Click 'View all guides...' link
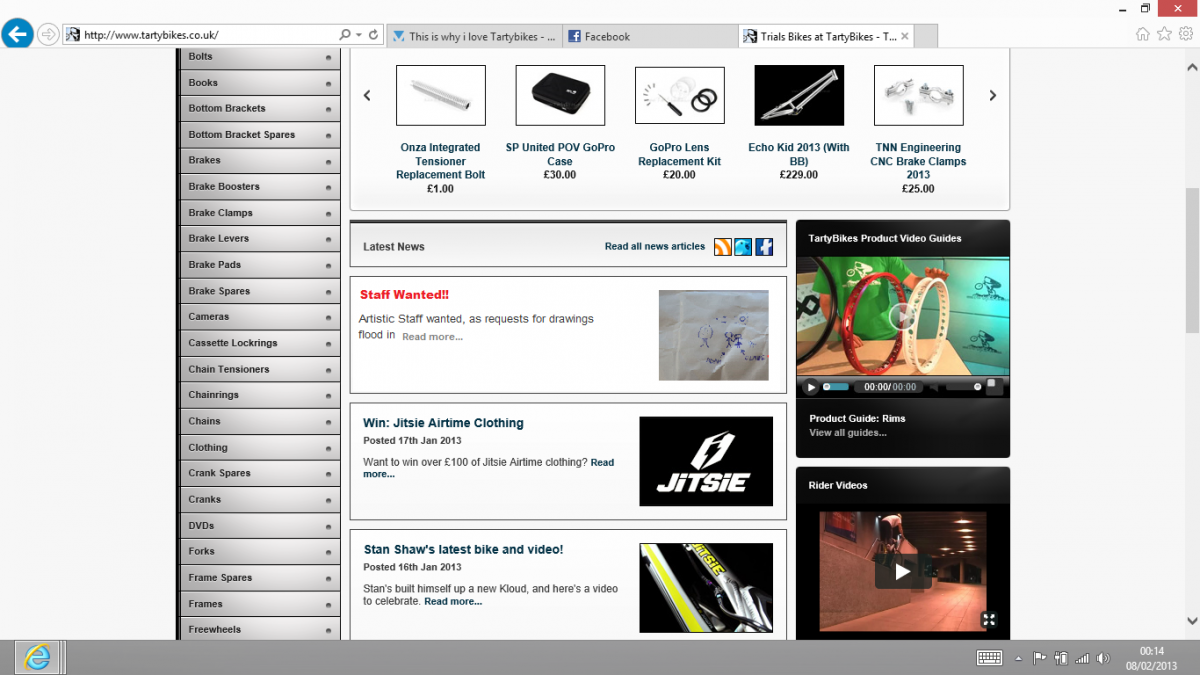 point(848,433)
